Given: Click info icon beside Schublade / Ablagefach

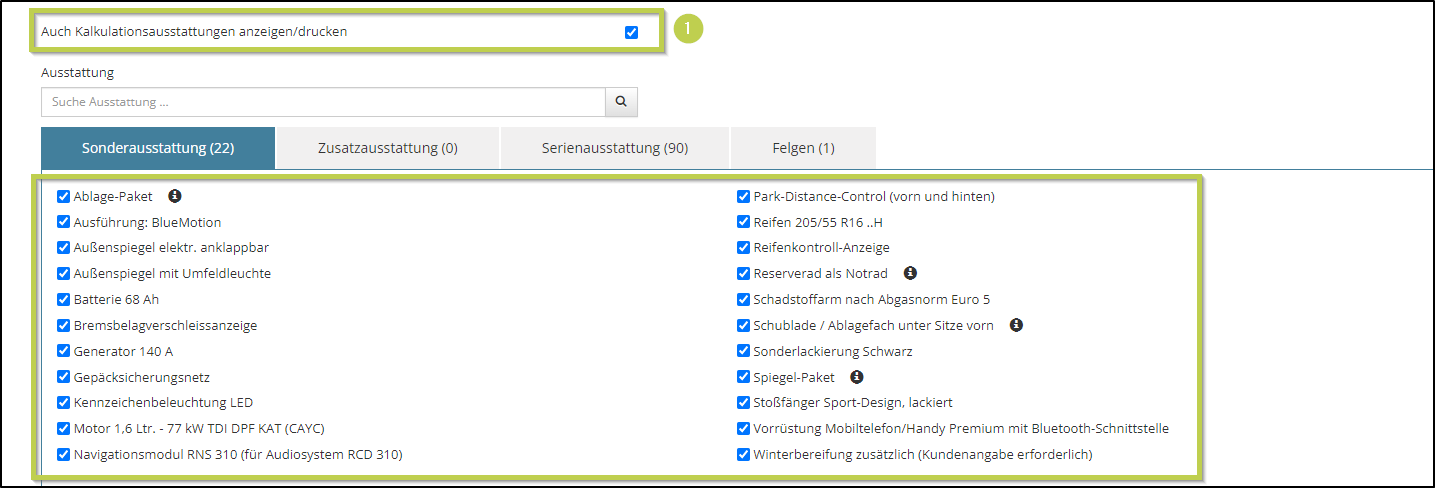Looking at the screenshot, I should [1016, 325].
